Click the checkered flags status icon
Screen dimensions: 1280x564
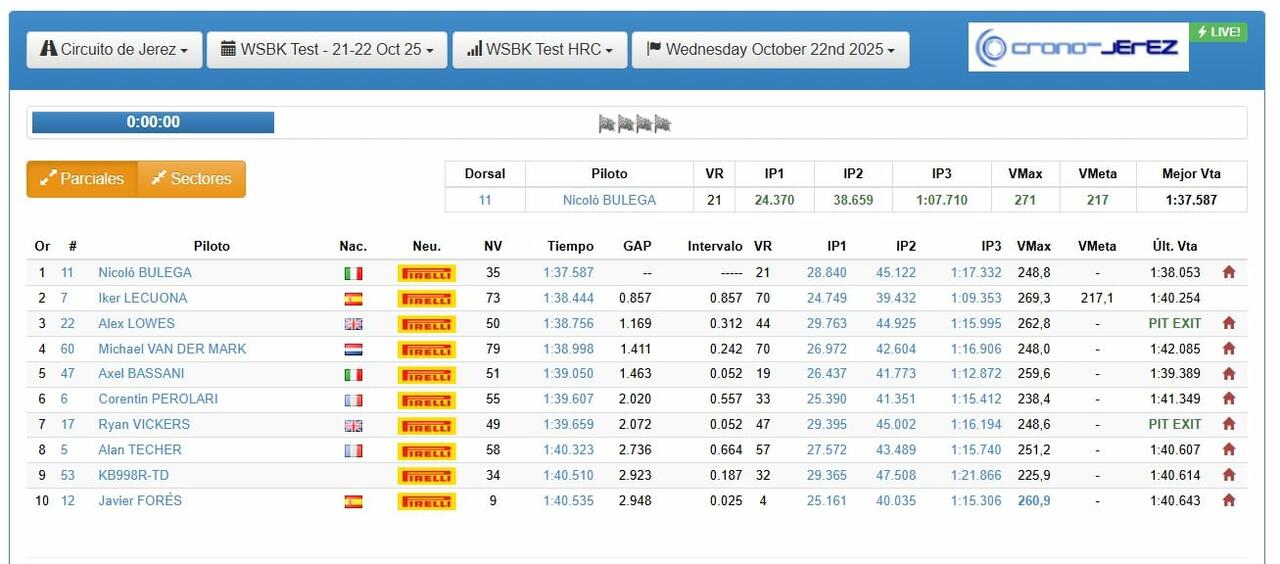coord(634,123)
